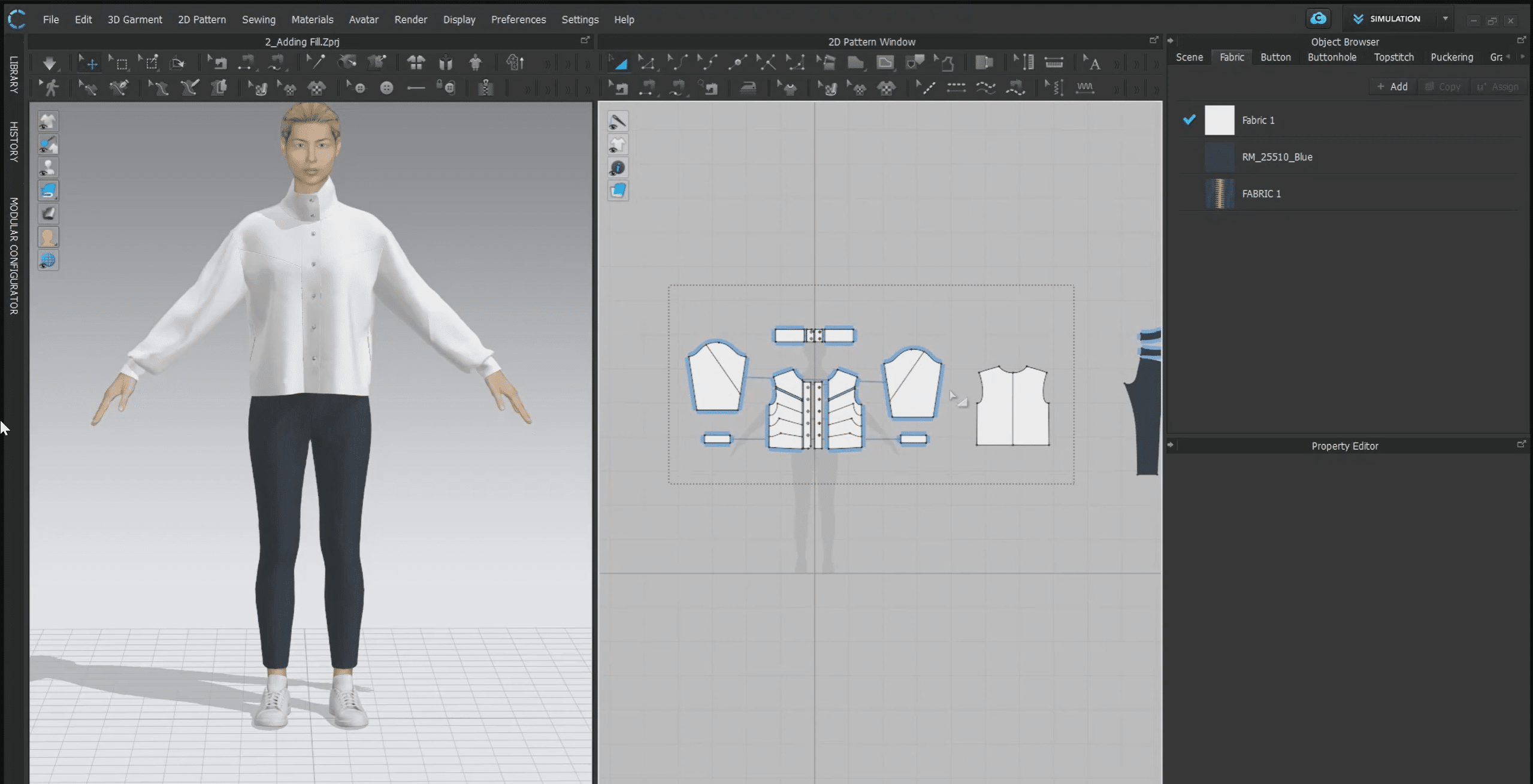Toggle avatar skin display in 3D view
Image resolution: width=1533 pixels, height=784 pixels.
coord(48,237)
